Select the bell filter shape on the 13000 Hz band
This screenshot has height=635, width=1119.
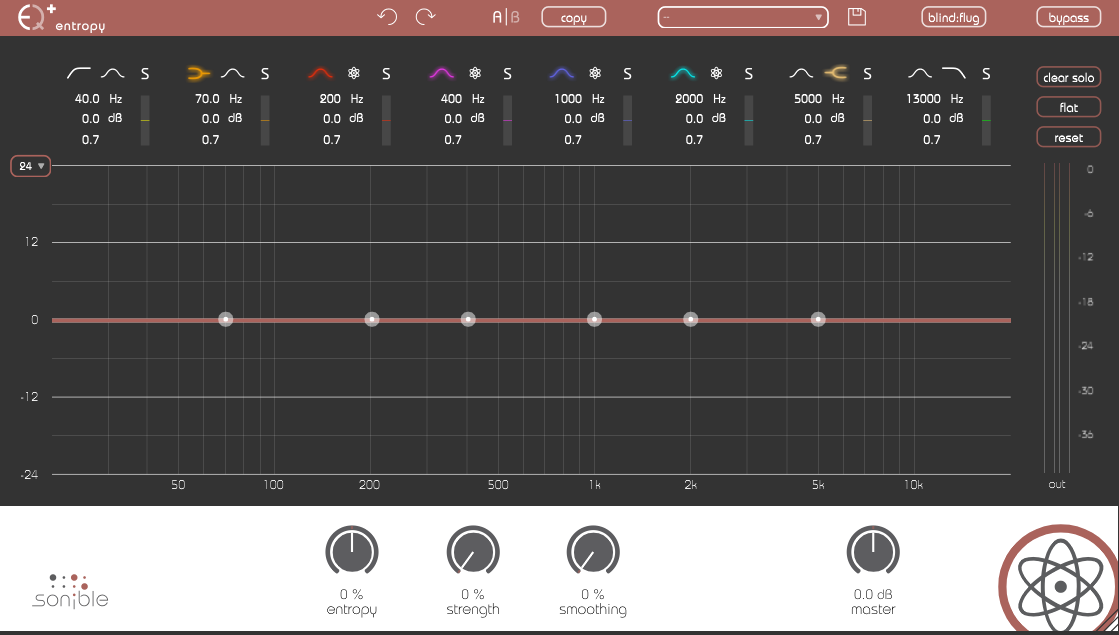(921, 73)
